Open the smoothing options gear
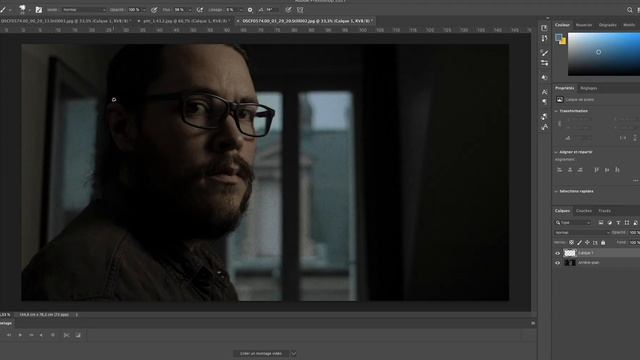Screen dimensions: 640x360 tap(250, 10)
